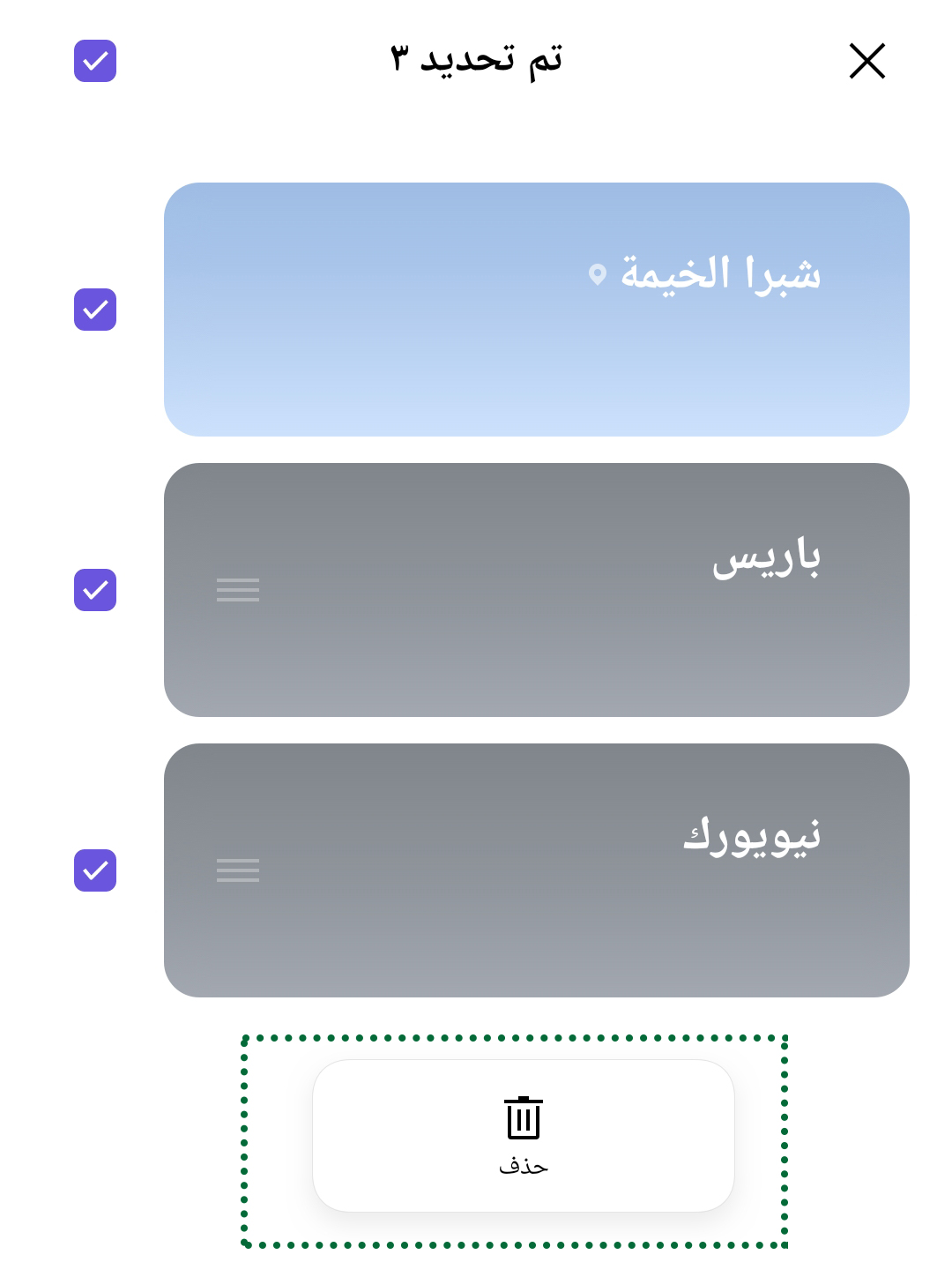Tap the حذف delete label
Viewport: 952px width, 1262px height.
pyautogui.click(x=524, y=1167)
